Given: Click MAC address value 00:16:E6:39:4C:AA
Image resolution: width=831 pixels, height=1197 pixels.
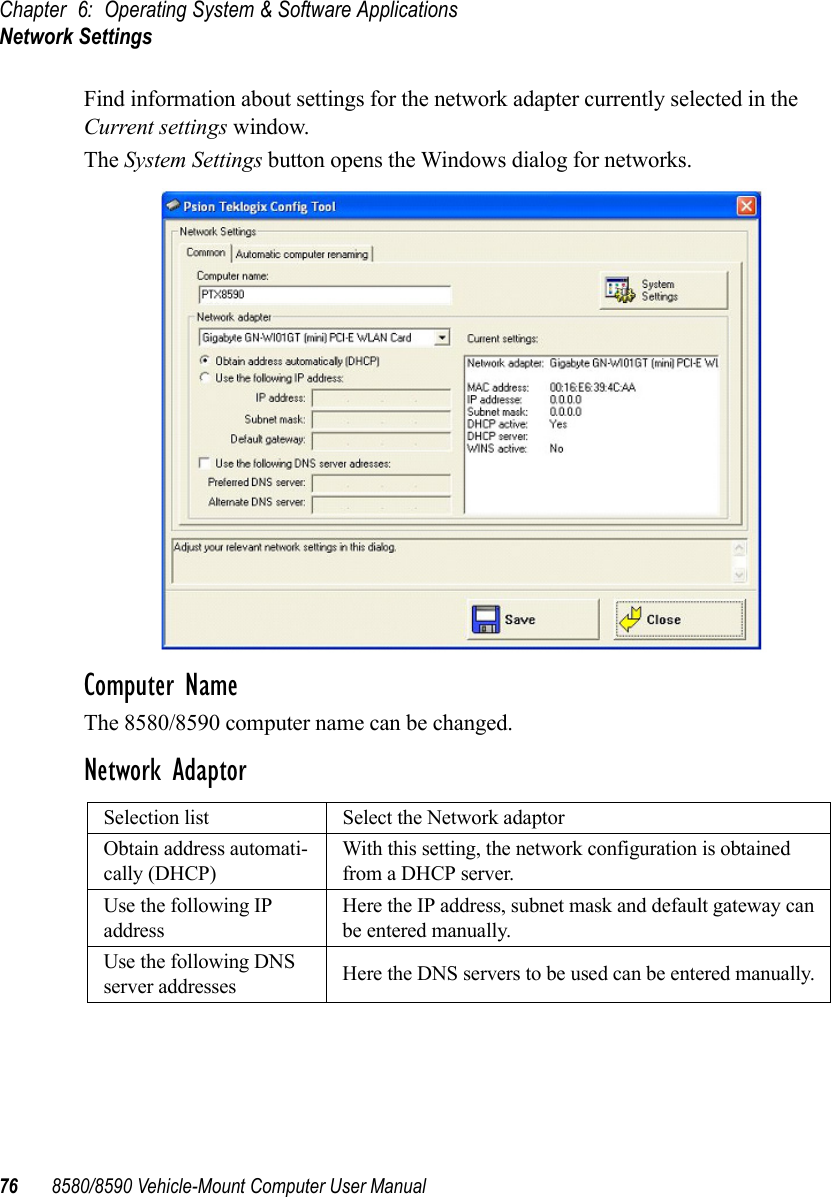Looking at the screenshot, I should (x=592, y=387).
